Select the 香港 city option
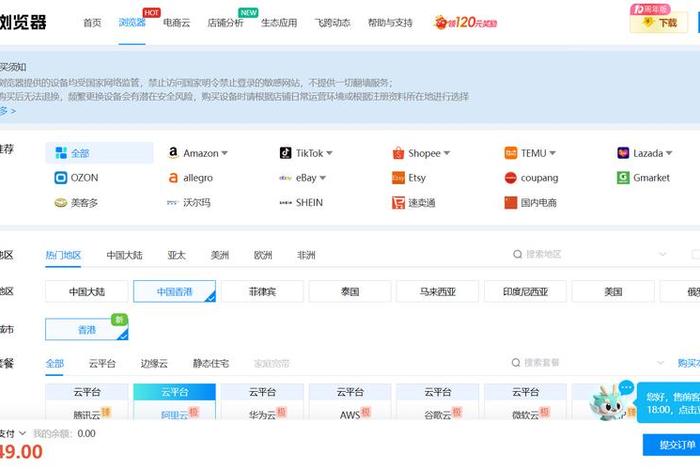 [87, 329]
